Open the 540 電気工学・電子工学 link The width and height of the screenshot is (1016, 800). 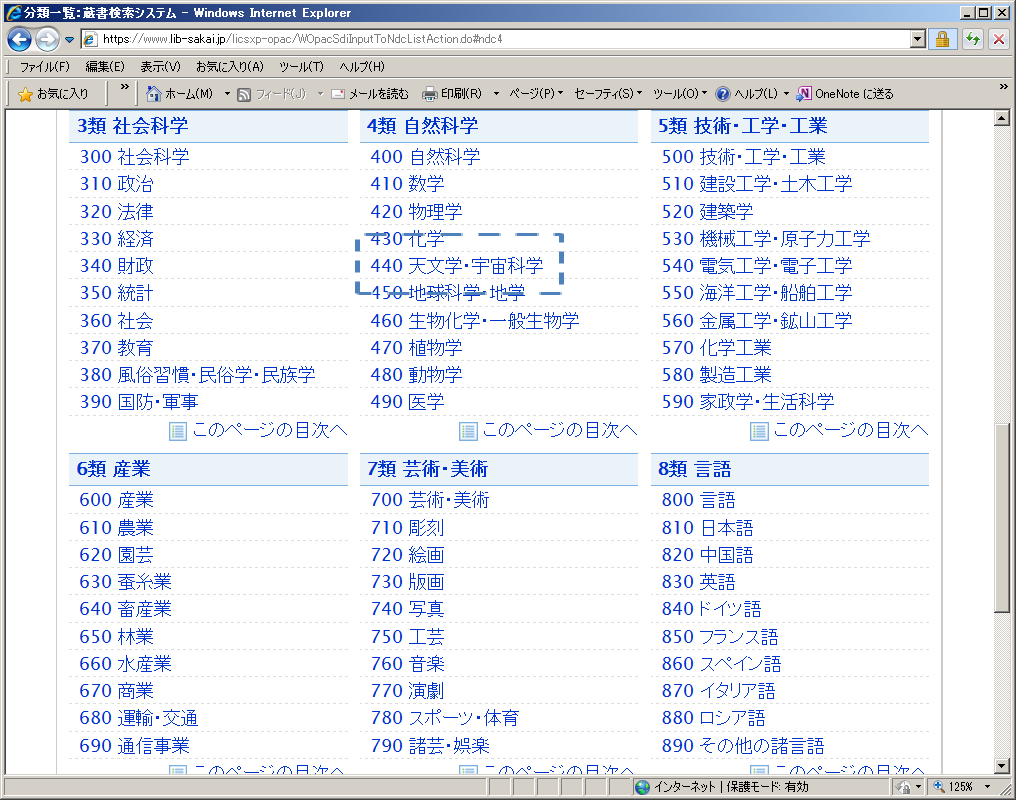tap(757, 266)
